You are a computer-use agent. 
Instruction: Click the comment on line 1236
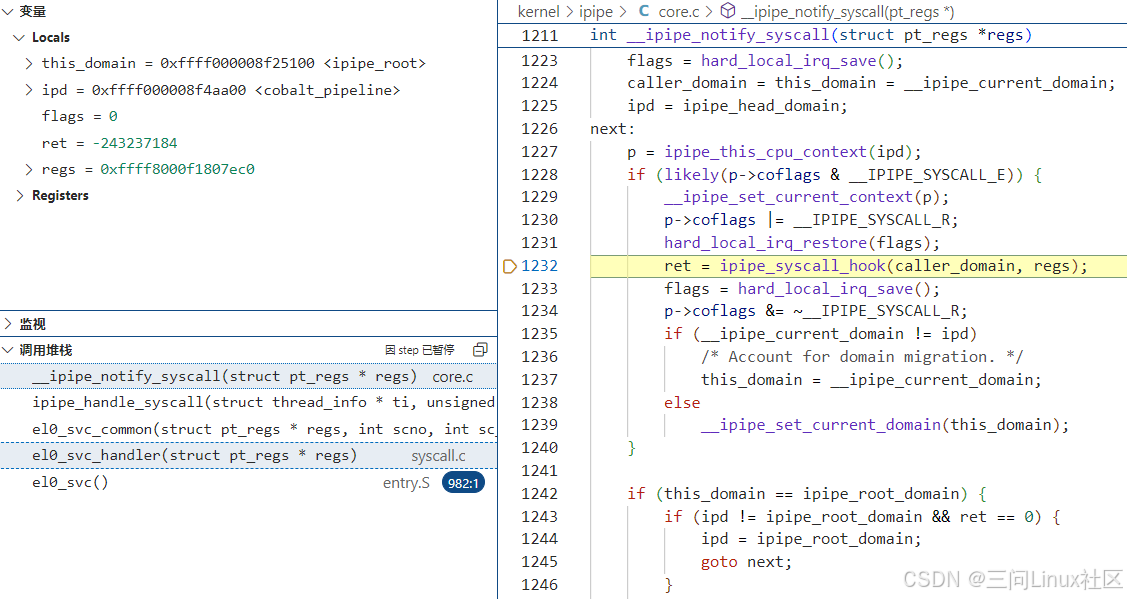[x=862, y=357]
